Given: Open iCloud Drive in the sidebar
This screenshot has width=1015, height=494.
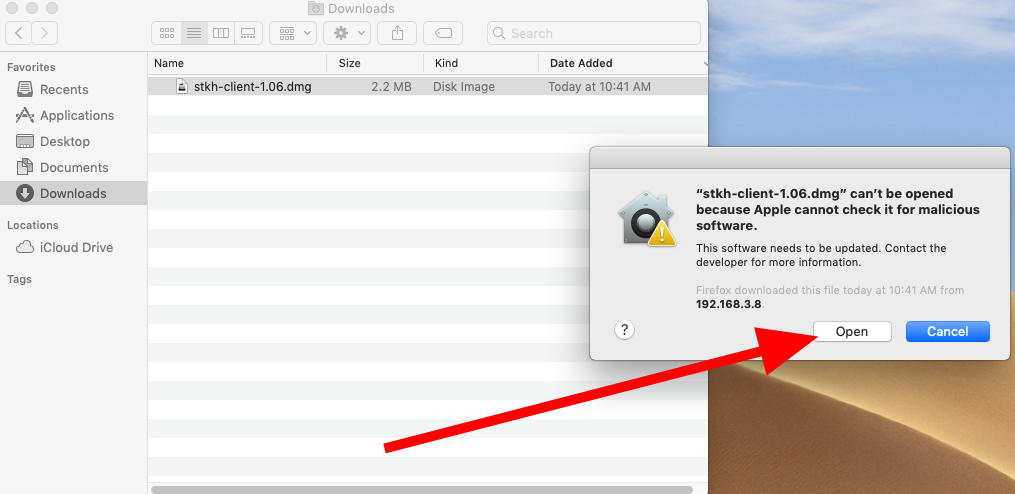Looking at the screenshot, I should 65,247.
